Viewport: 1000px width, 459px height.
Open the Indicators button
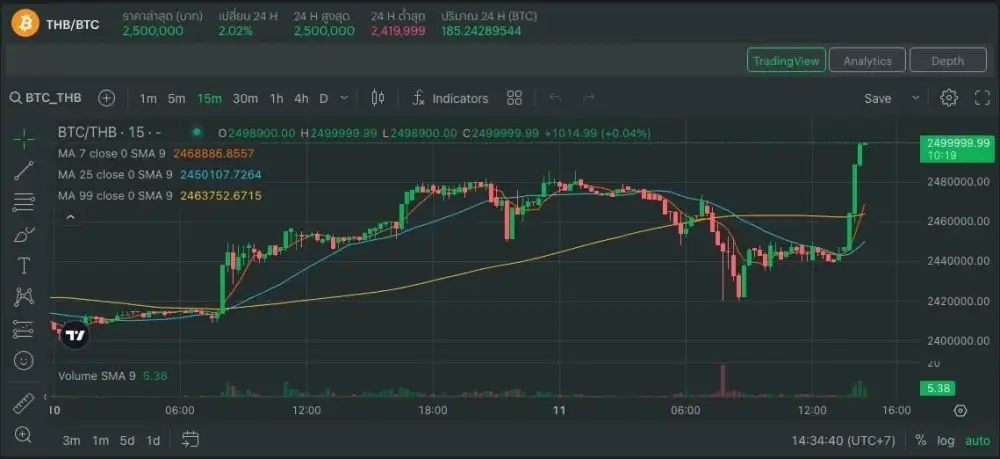[x=450, y=98]
